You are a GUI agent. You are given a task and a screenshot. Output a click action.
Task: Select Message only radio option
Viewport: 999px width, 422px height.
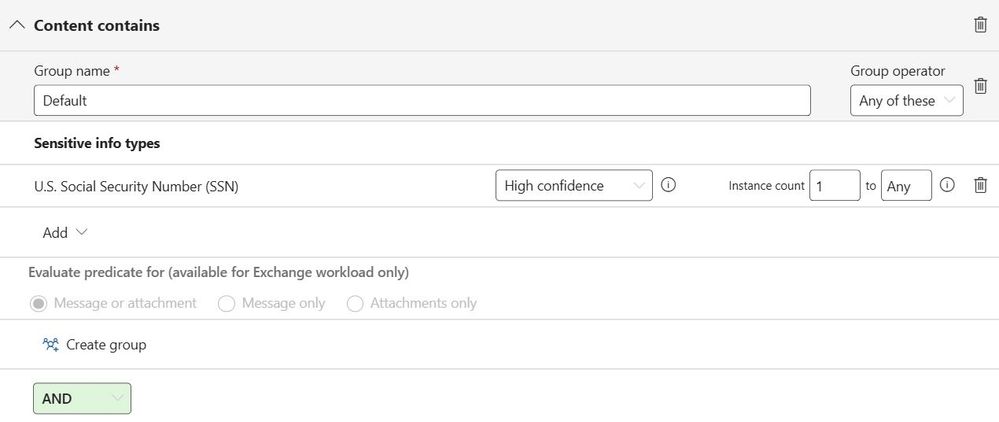(x=226, y=303)
